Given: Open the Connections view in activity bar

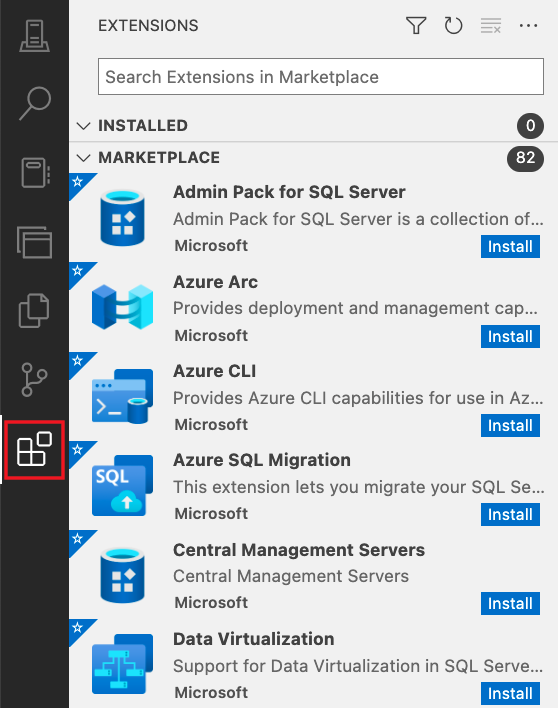Looking at the screenshot, I should click(34, 36).
